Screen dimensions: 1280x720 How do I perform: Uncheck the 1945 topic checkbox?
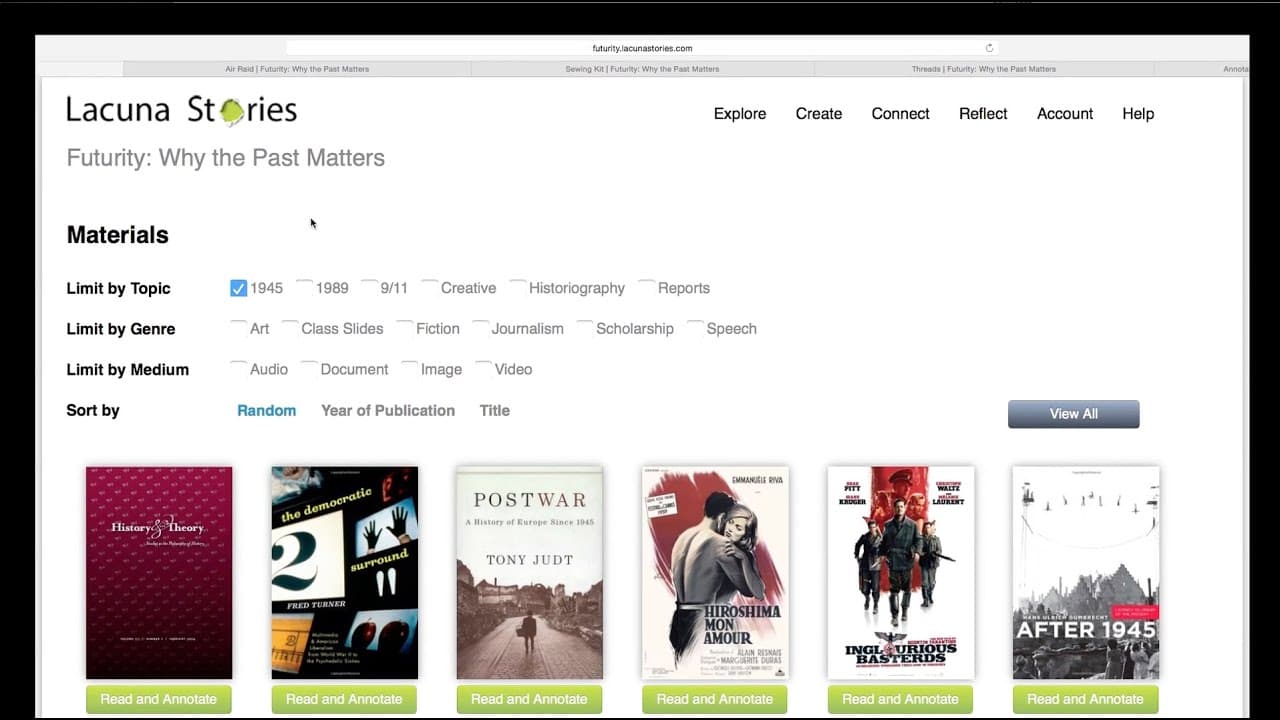click(238, 288)
